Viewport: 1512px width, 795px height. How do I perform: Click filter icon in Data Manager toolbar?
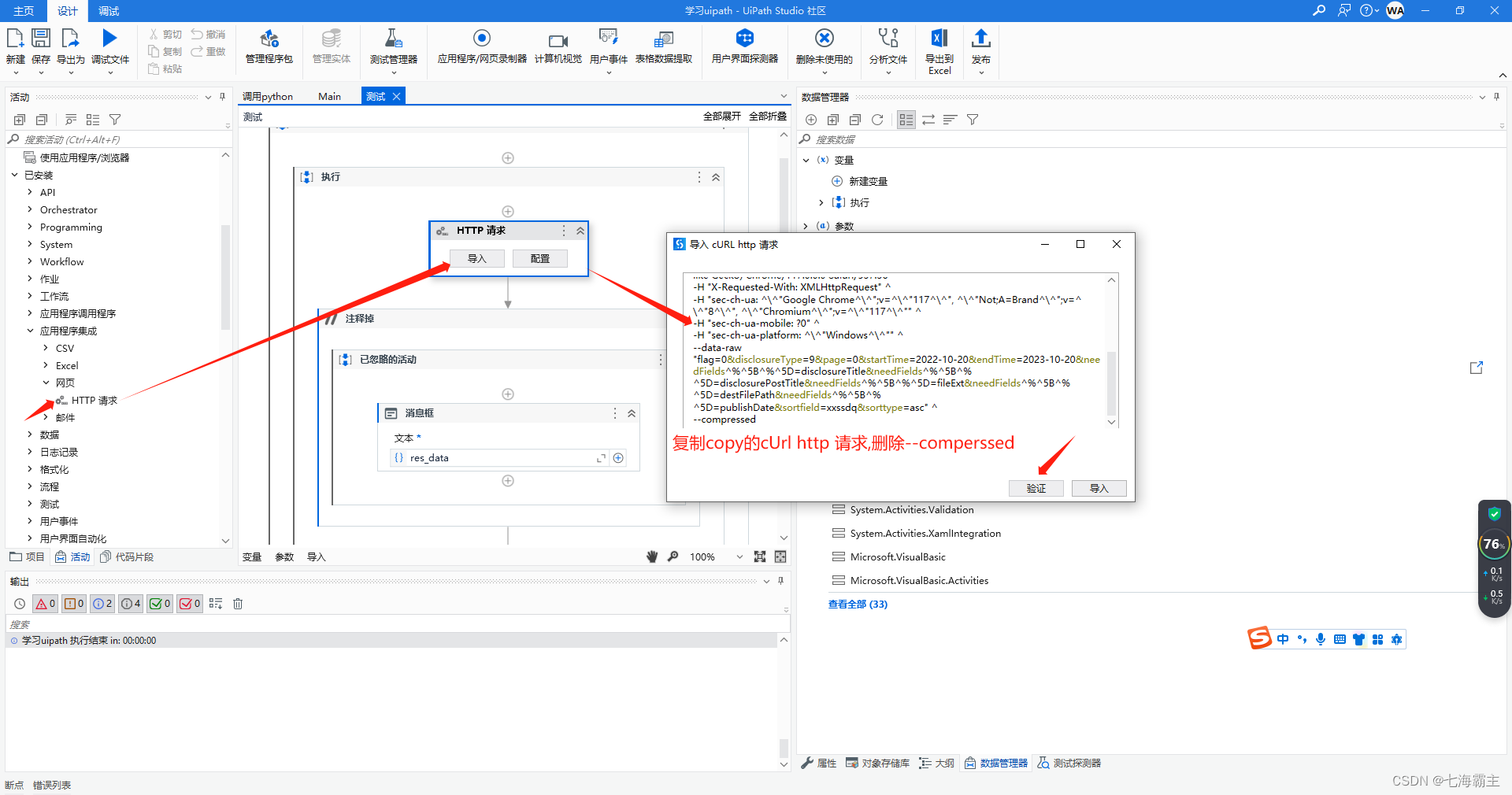point(973,120)
